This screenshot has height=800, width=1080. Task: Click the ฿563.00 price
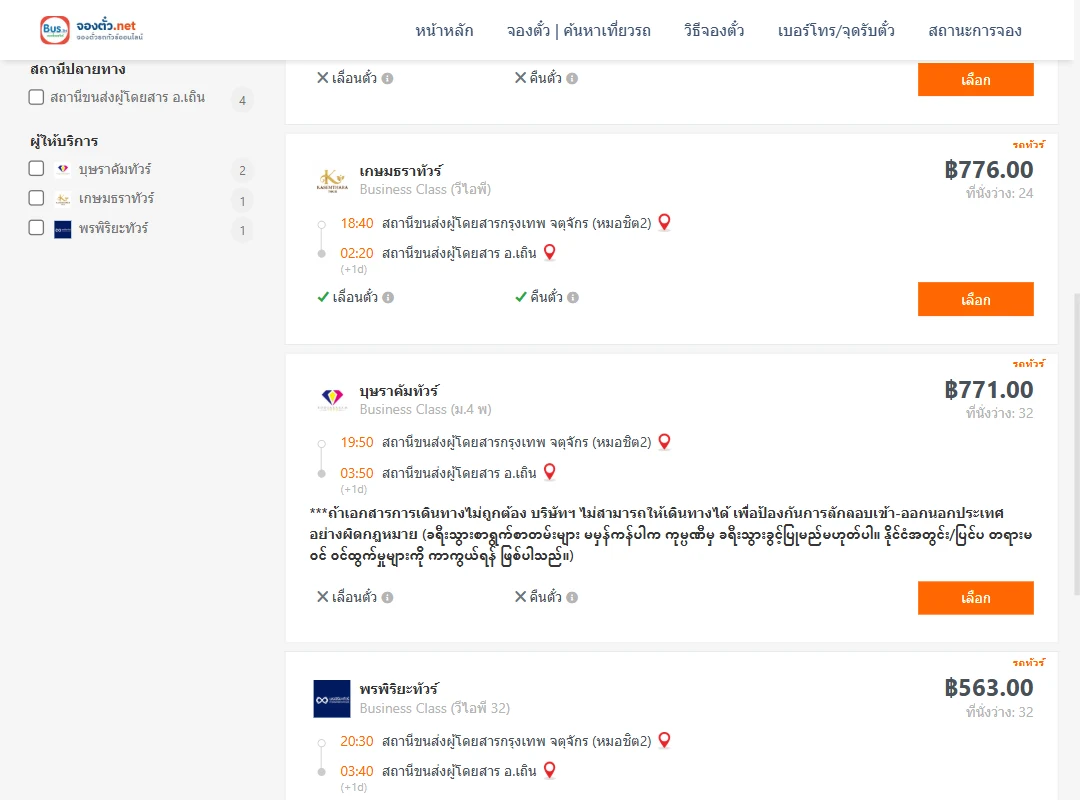(x=988, y=688)
